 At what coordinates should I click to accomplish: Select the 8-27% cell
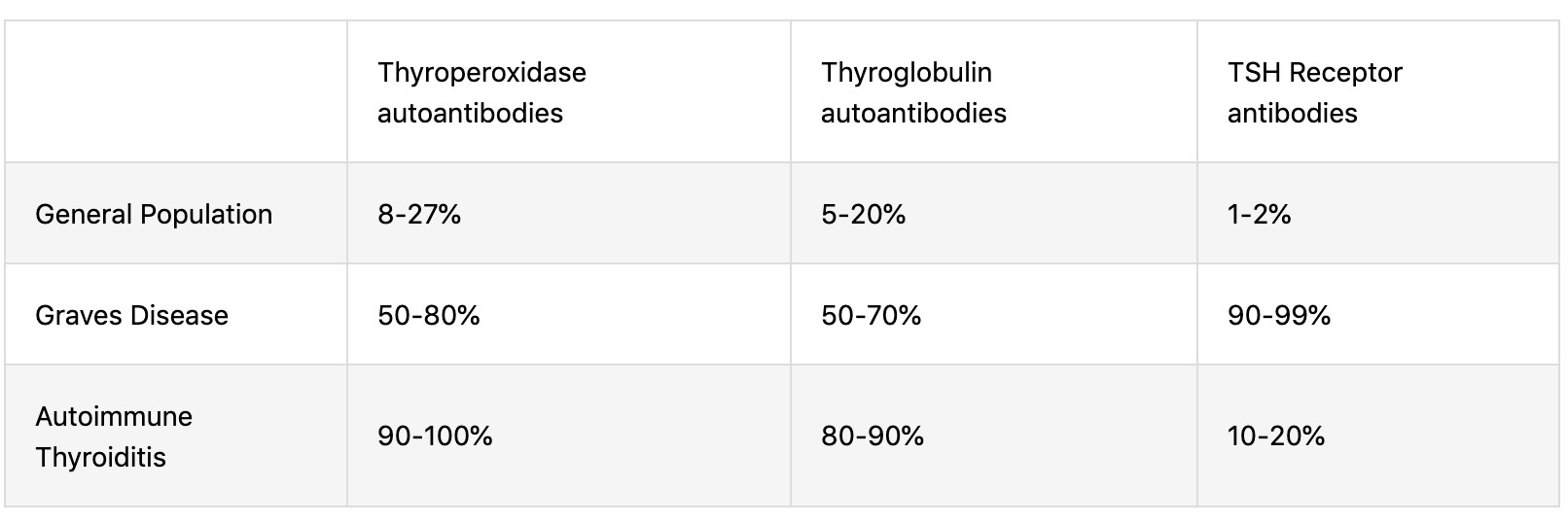click(419, 215)
